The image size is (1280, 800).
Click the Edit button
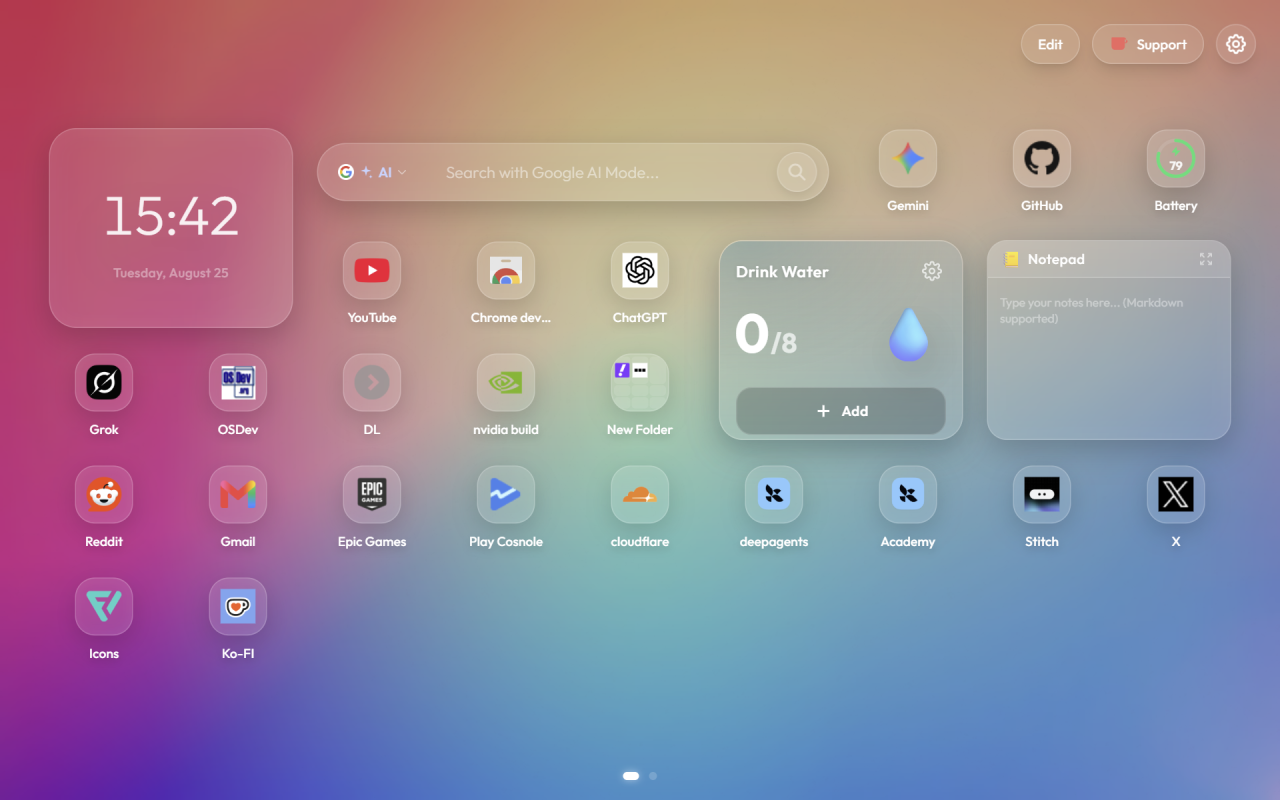coord(1050,44)
